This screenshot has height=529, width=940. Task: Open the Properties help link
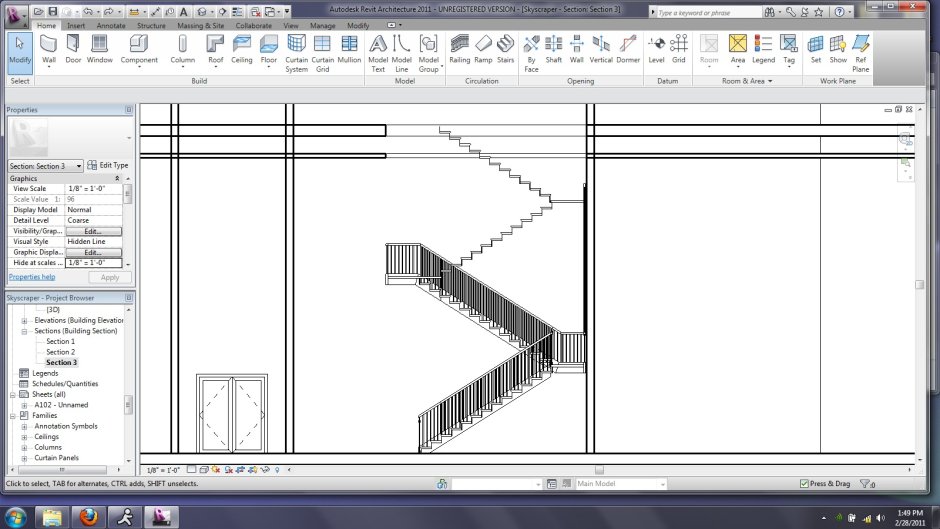click(x=32, y=277)
